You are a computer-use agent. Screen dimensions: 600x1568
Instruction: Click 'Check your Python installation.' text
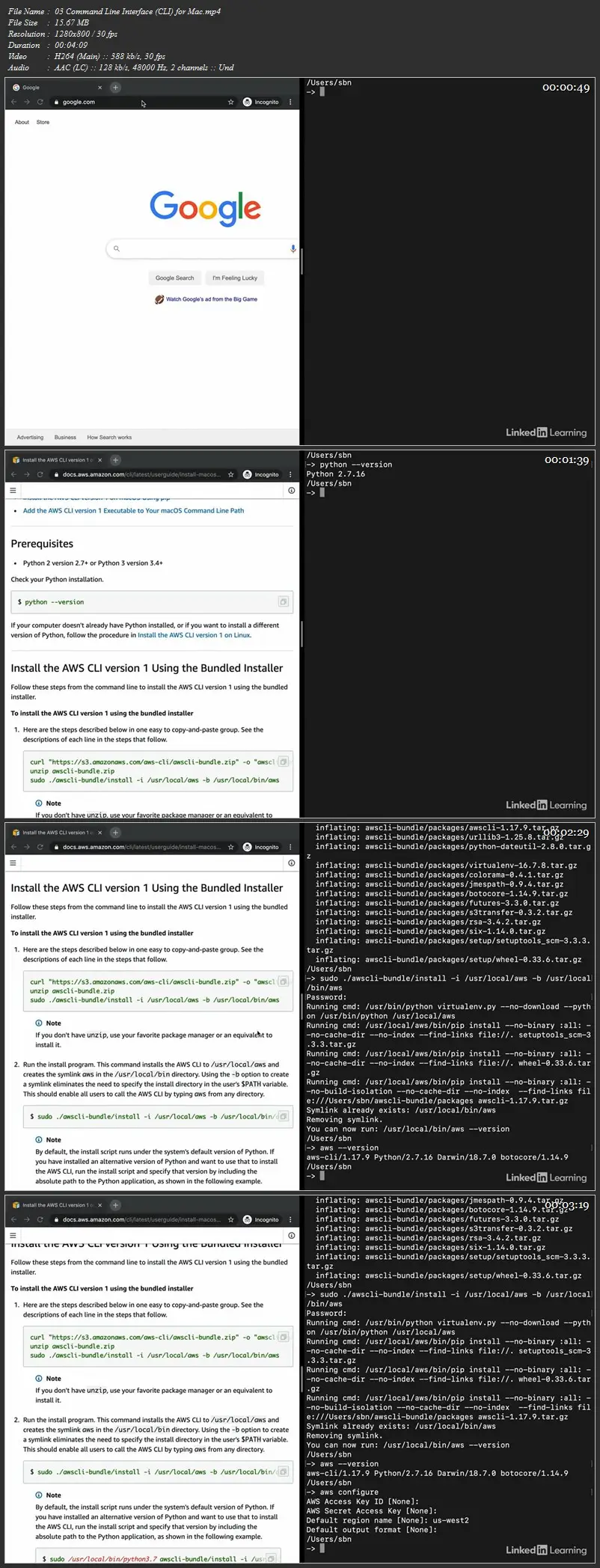click(58, 580)
